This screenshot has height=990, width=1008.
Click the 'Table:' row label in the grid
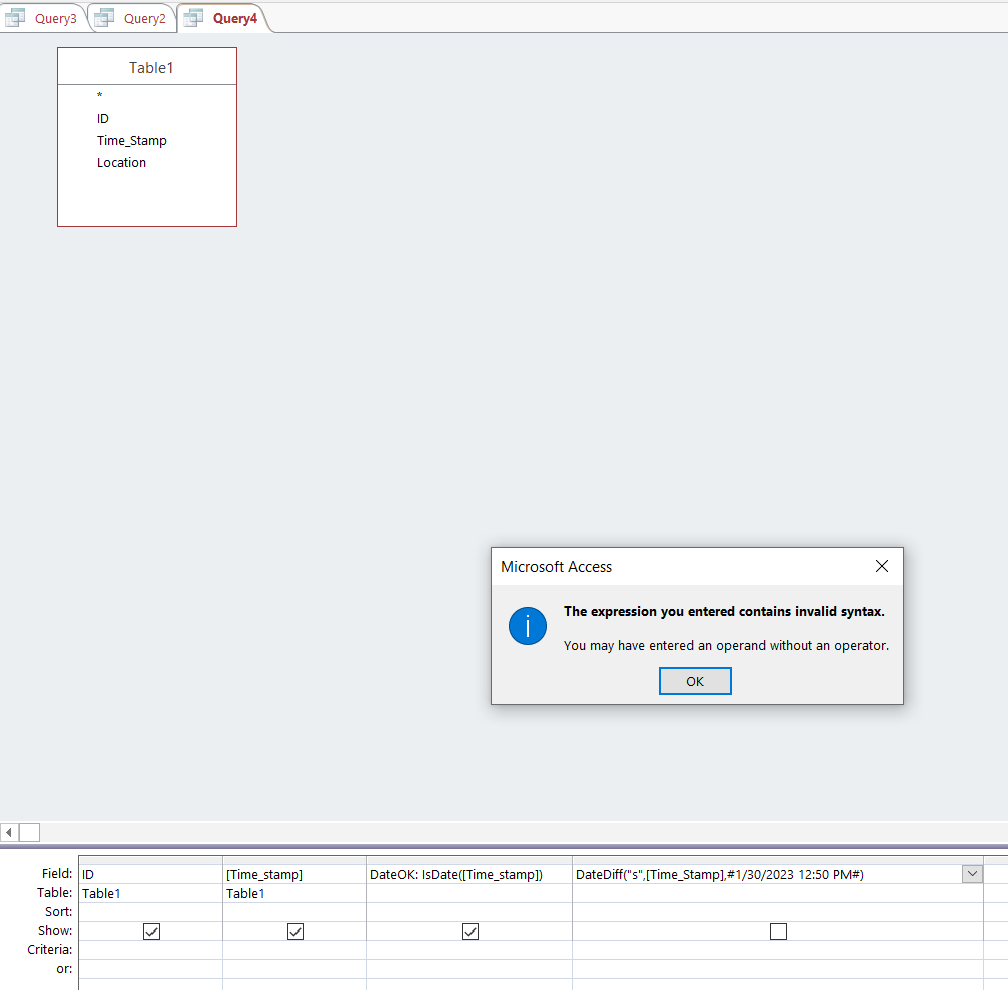coord(55,892)
